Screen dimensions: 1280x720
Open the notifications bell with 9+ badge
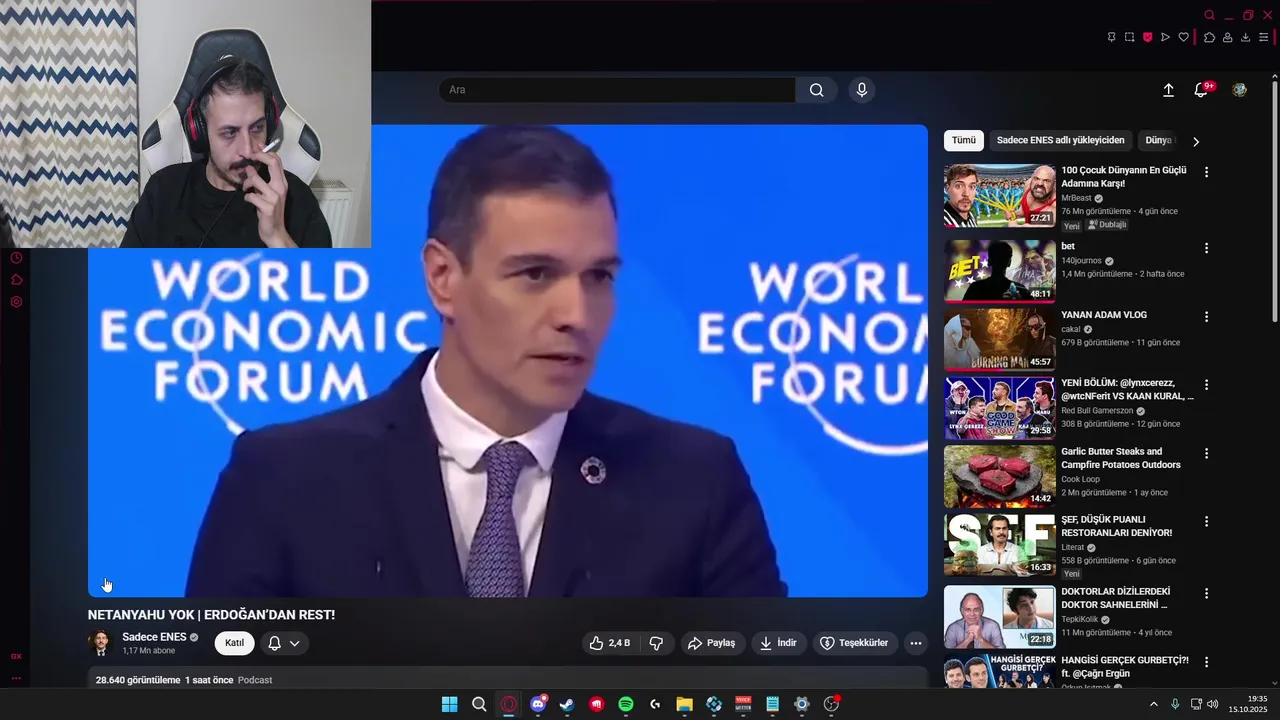pyautogui.click(x=1202, y=90)
